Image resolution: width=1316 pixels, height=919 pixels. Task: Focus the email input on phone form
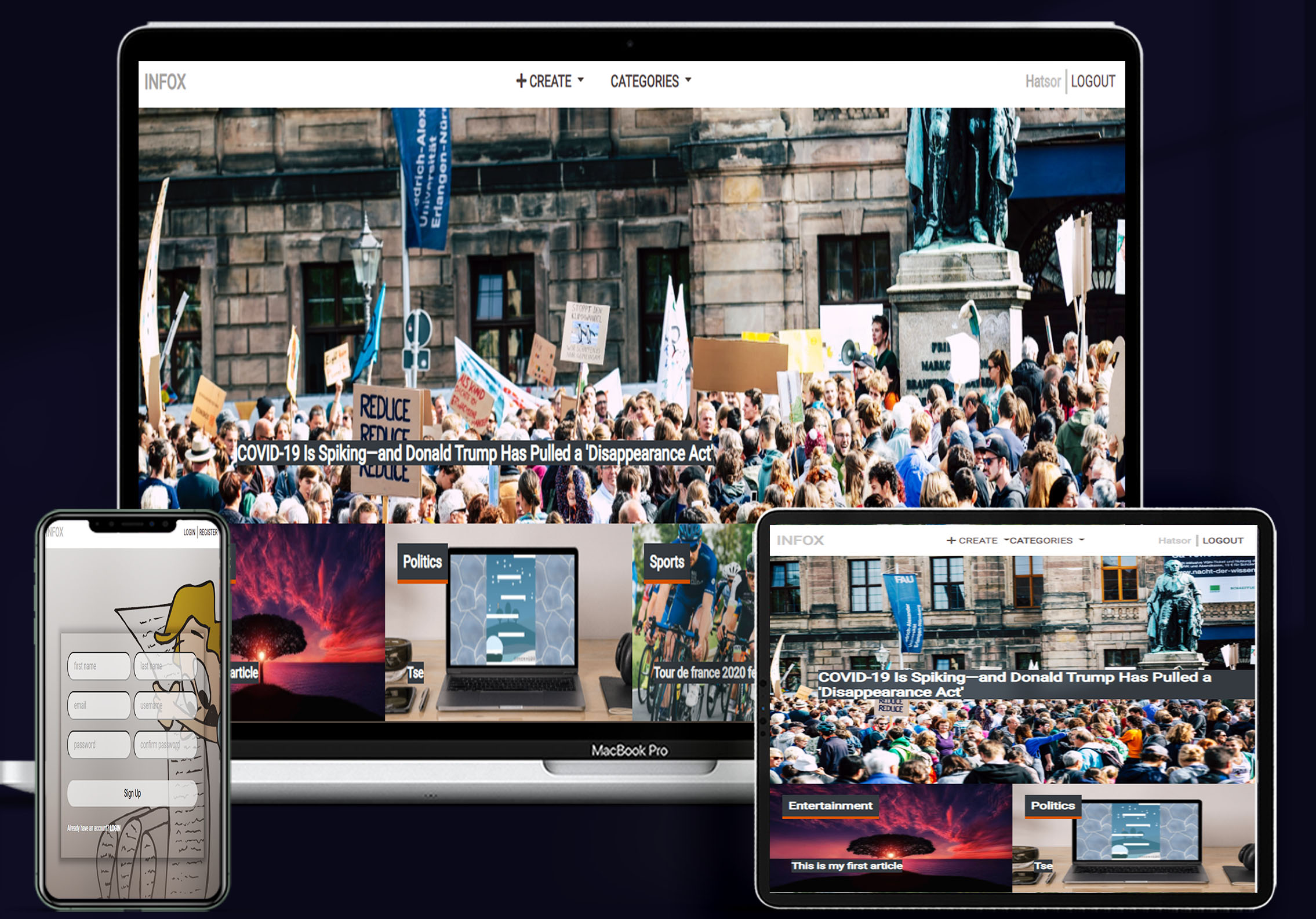99,705
